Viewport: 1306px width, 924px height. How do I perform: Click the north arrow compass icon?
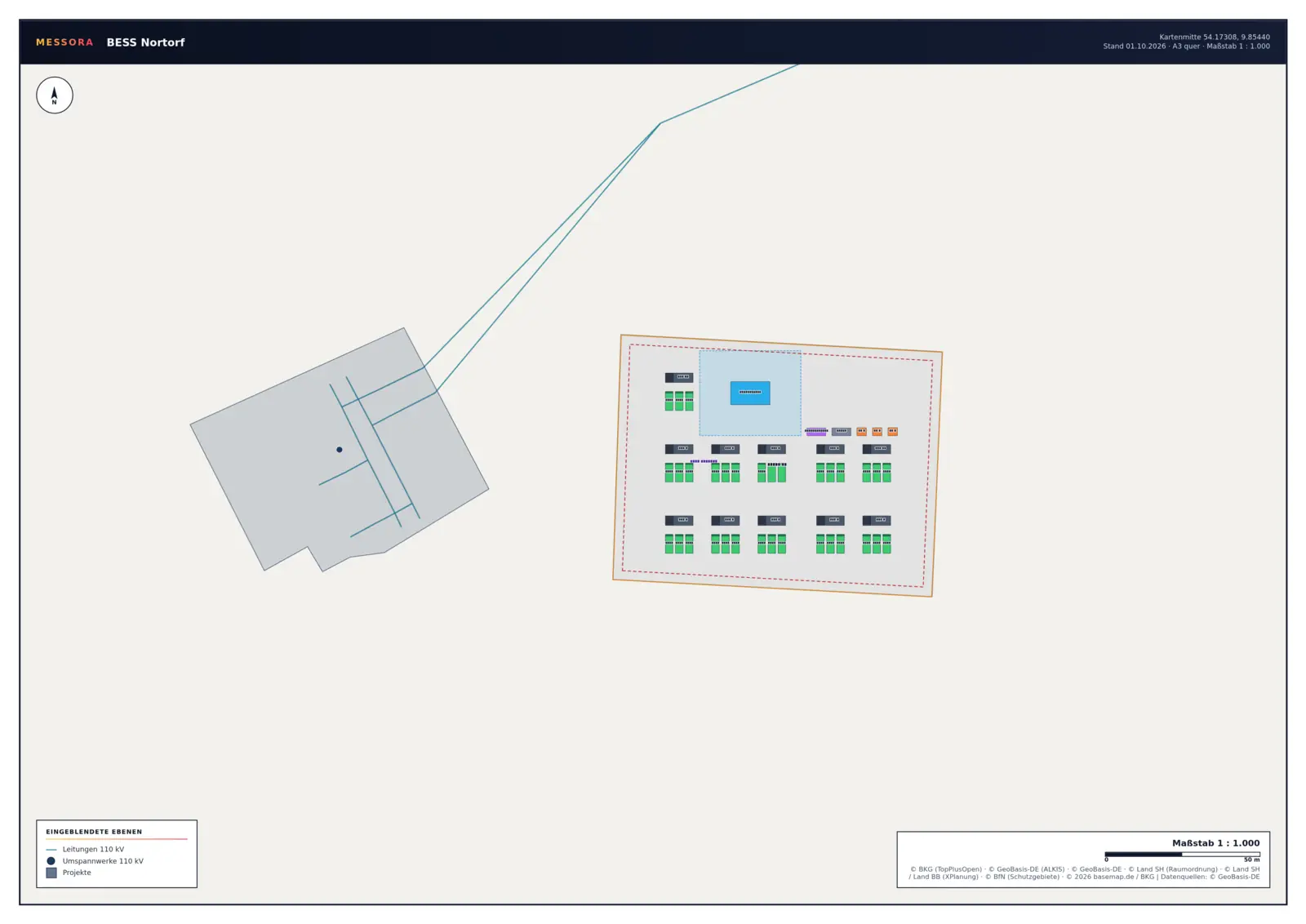tap(55, 96)
